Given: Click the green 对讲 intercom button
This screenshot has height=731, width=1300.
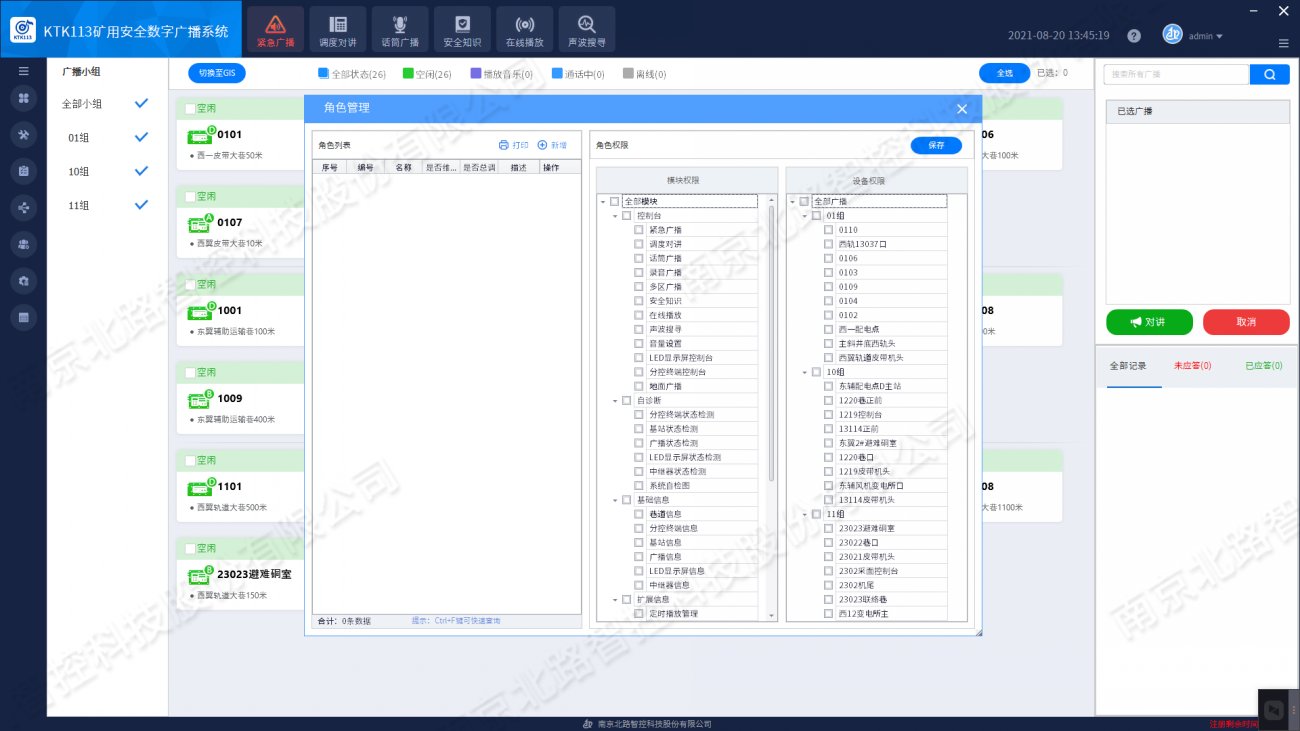Looking at the screenshot, I should pyautogui.click(x=1148, y=322).
